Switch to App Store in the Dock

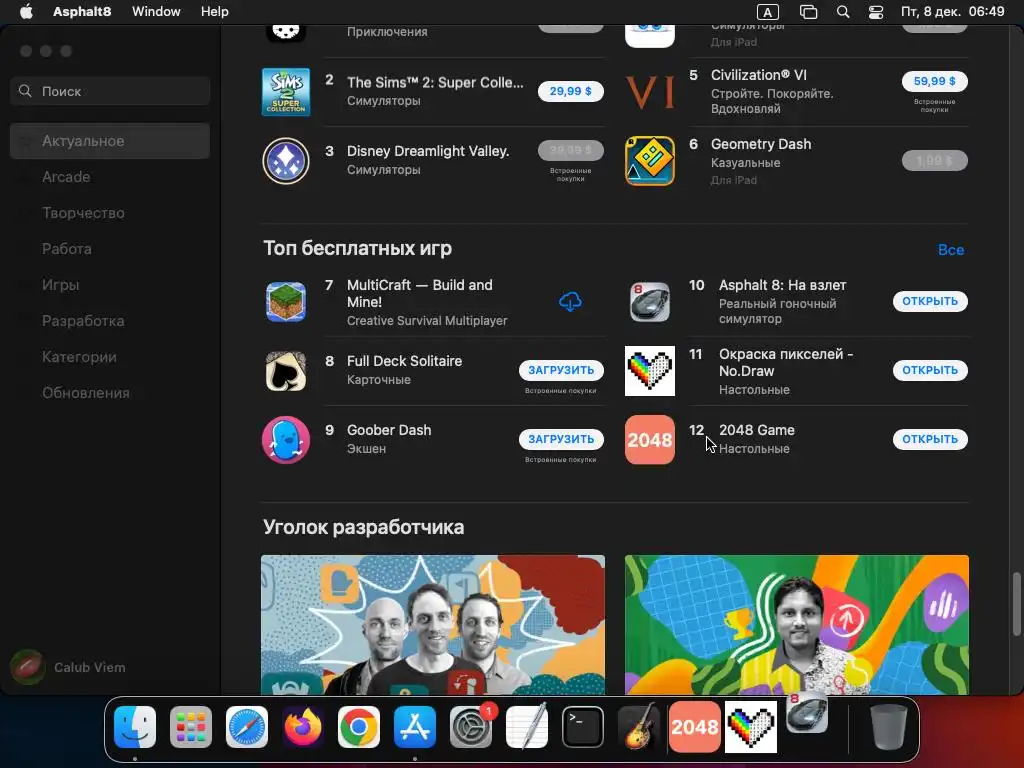click(415, 727)
